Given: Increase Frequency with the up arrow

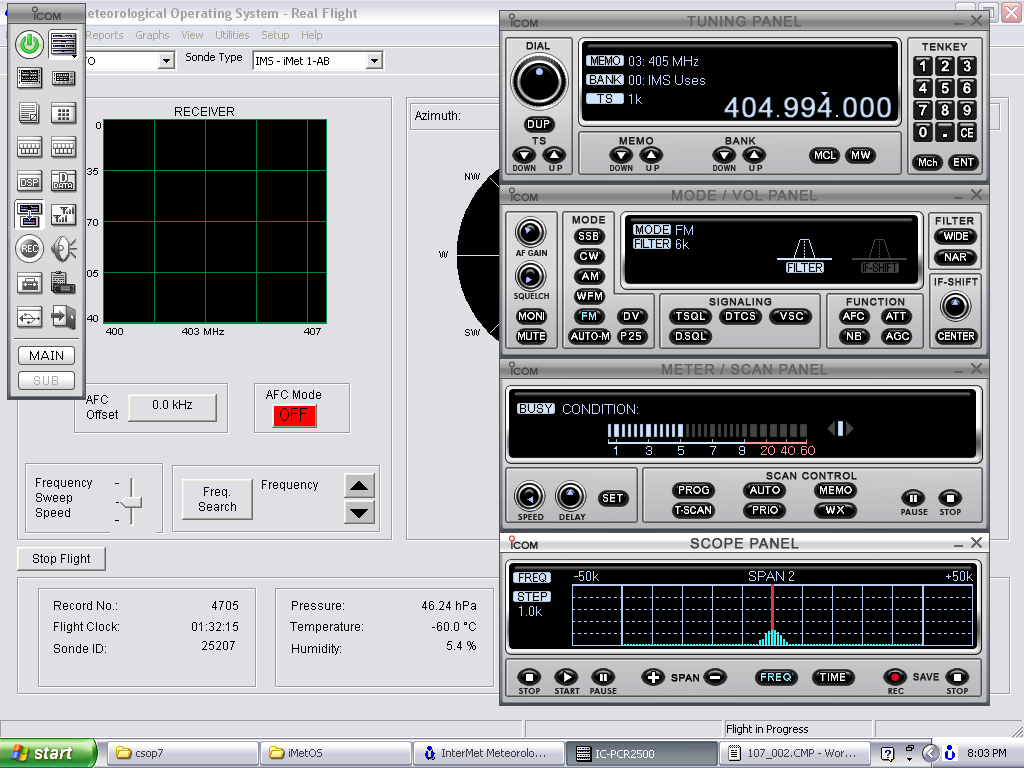Looking at the screenshot, I should [x=359, y=486].
